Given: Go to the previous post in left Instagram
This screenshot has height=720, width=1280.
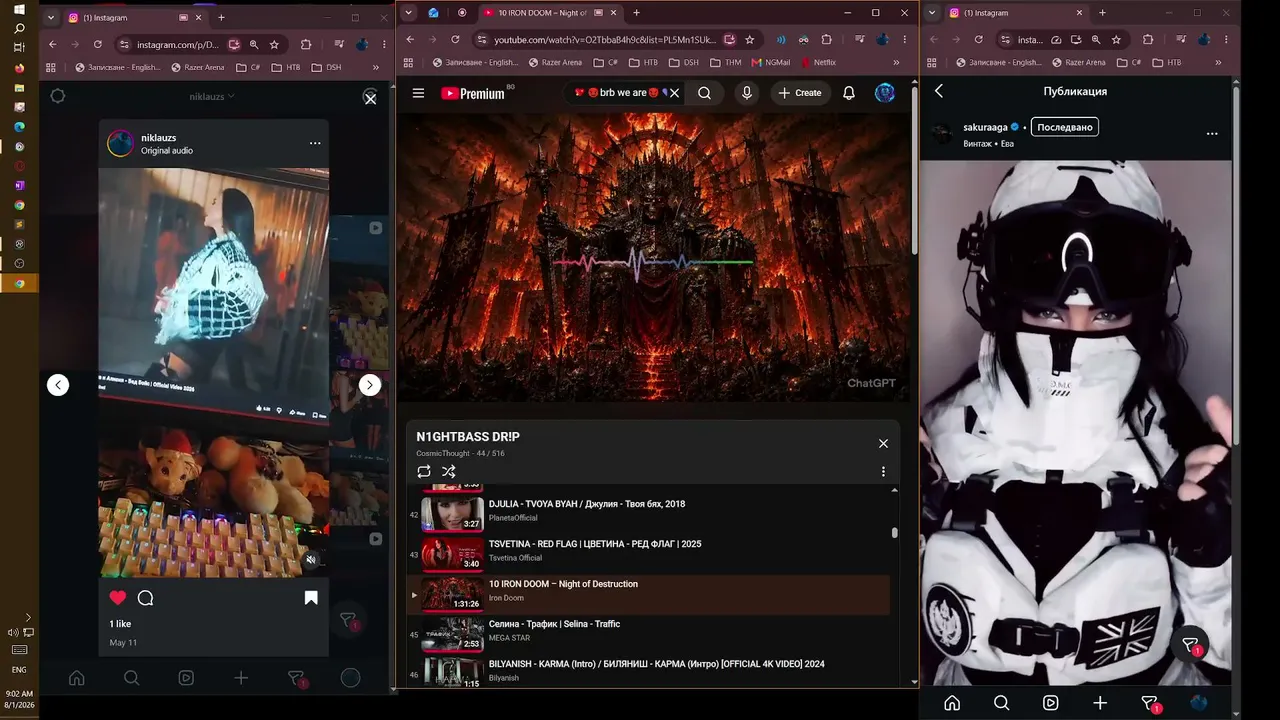Looking at the screenshot, I should (x=58, y=385).
